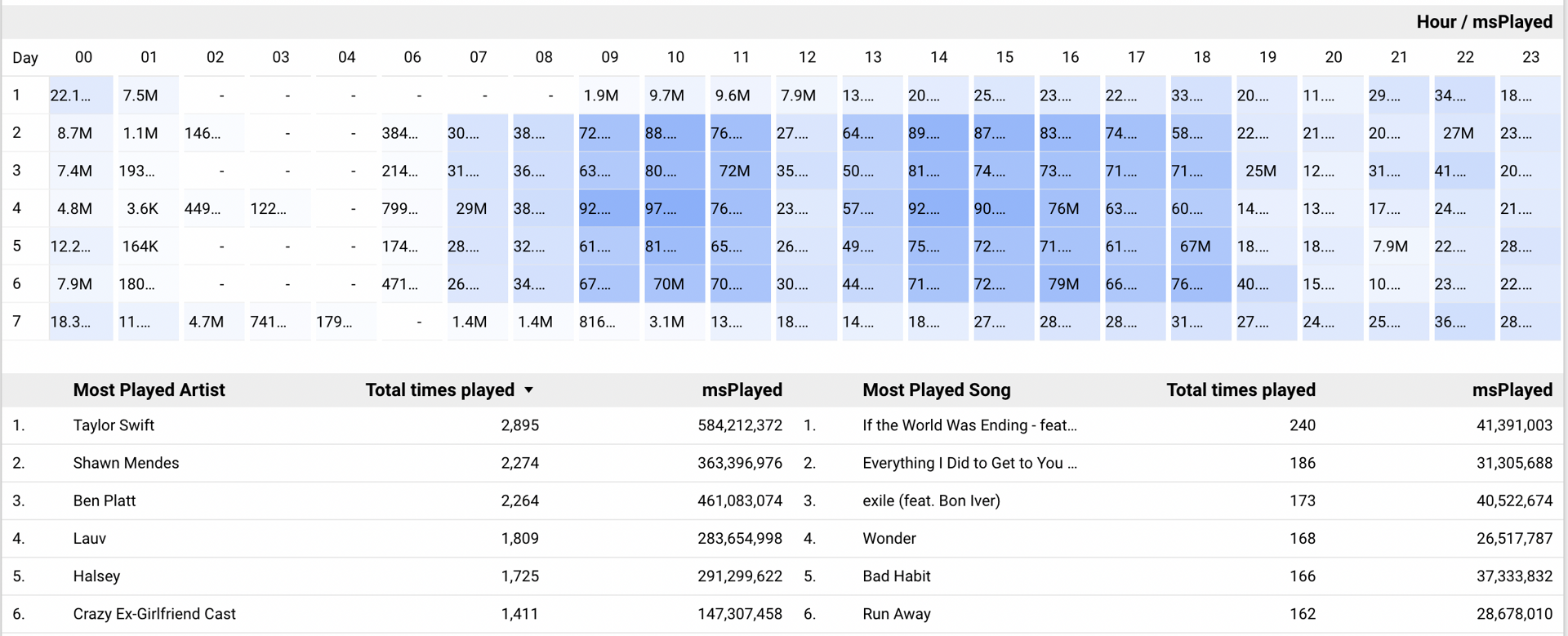Click the song exile (feat. Bon Iver)
1568x636 pixels.
tap(931, 500)
